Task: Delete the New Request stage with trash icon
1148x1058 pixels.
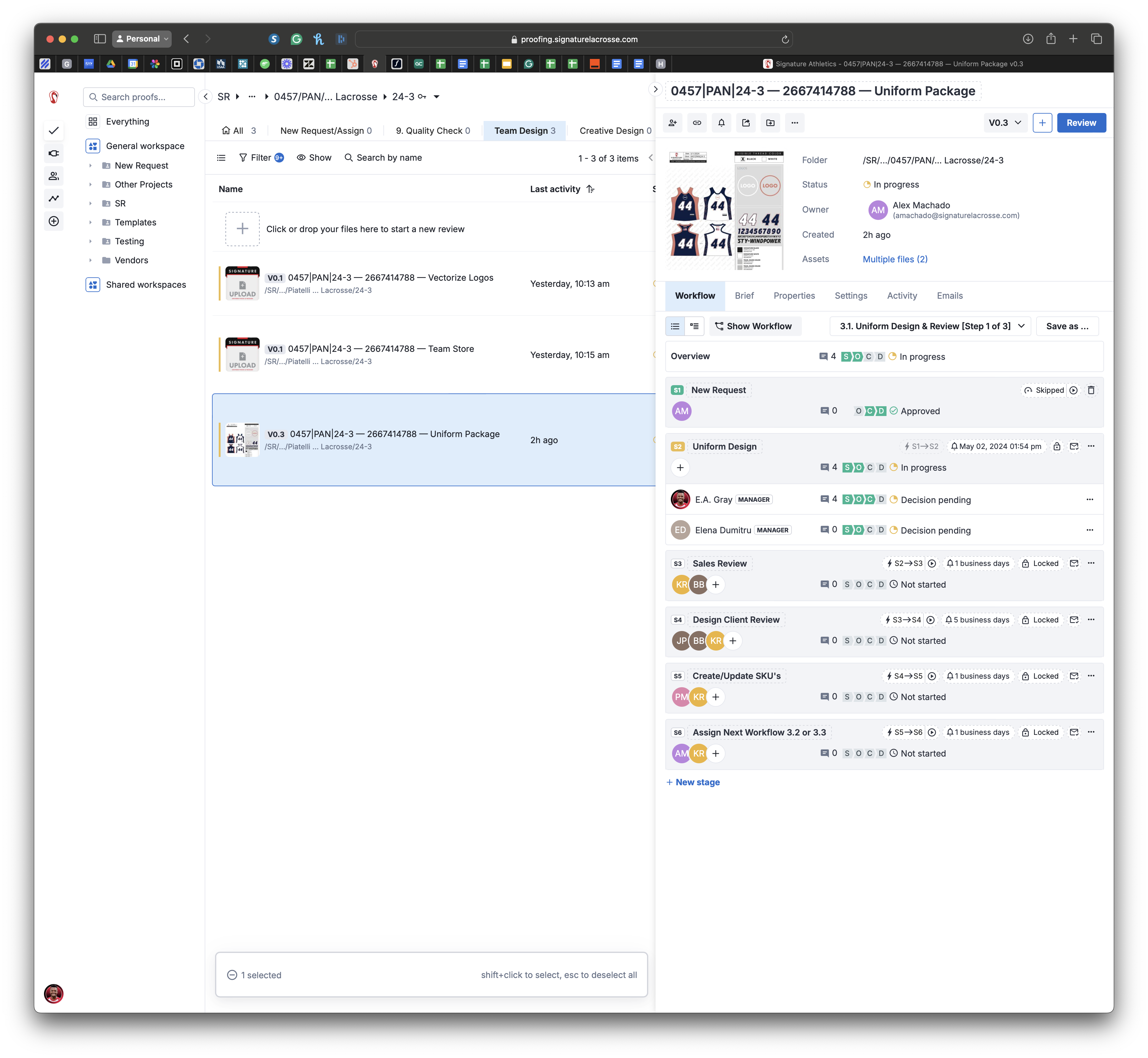Action: [x=1091, y=390]
